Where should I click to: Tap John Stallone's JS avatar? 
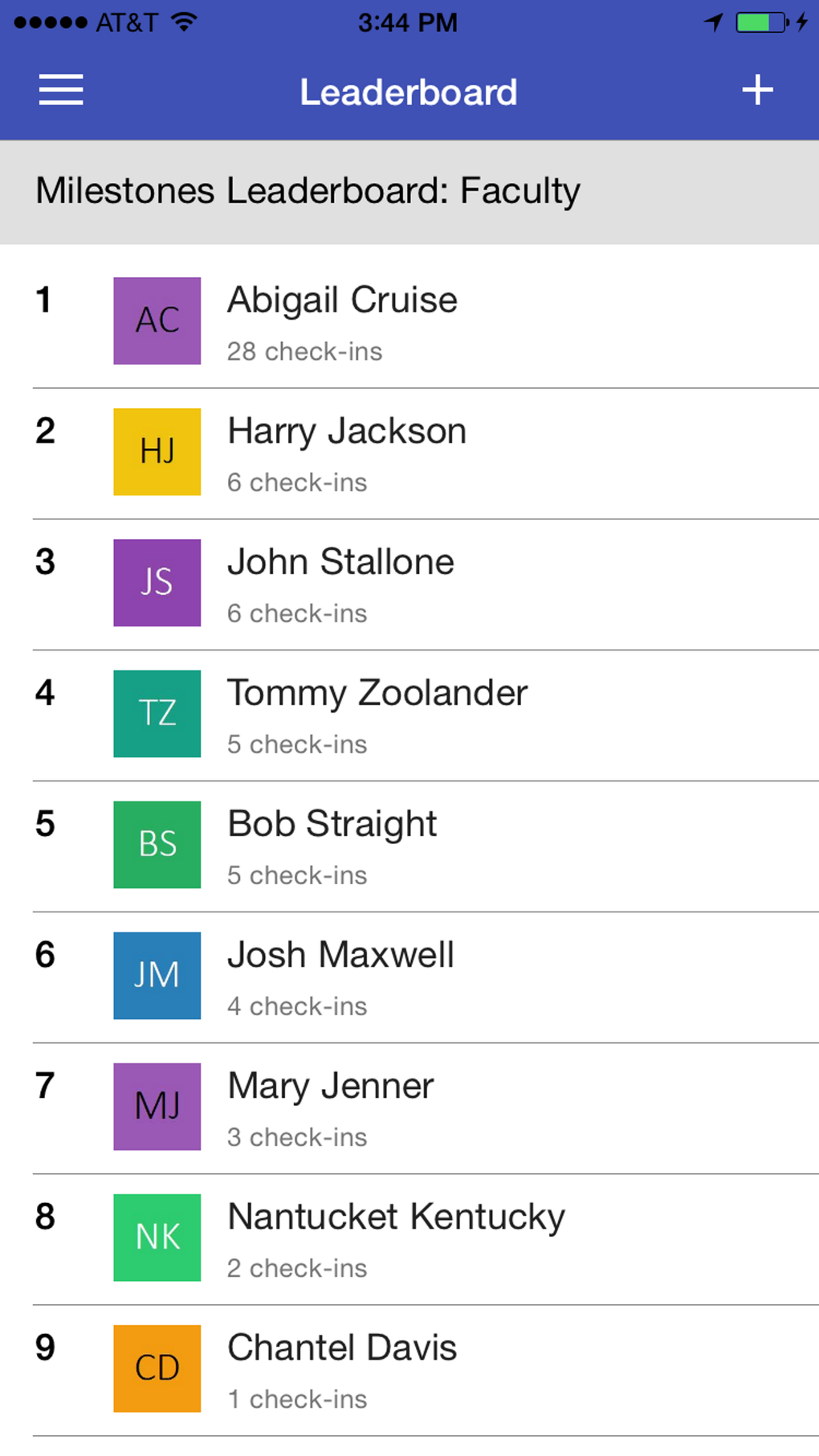(x=157, y=582)
